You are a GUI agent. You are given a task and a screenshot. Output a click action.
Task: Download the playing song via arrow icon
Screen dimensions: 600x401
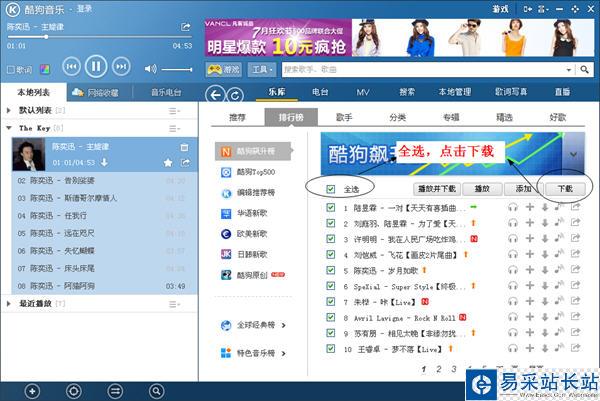(104, 163)
